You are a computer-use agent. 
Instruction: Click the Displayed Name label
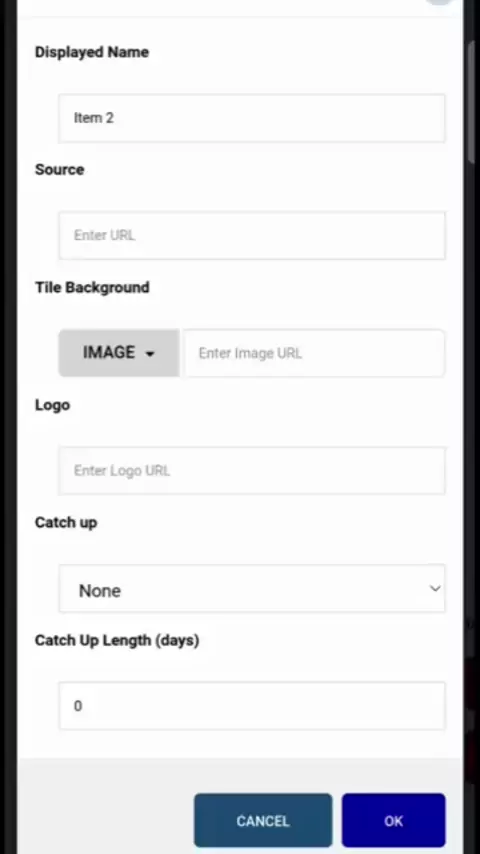click(92, 52)
